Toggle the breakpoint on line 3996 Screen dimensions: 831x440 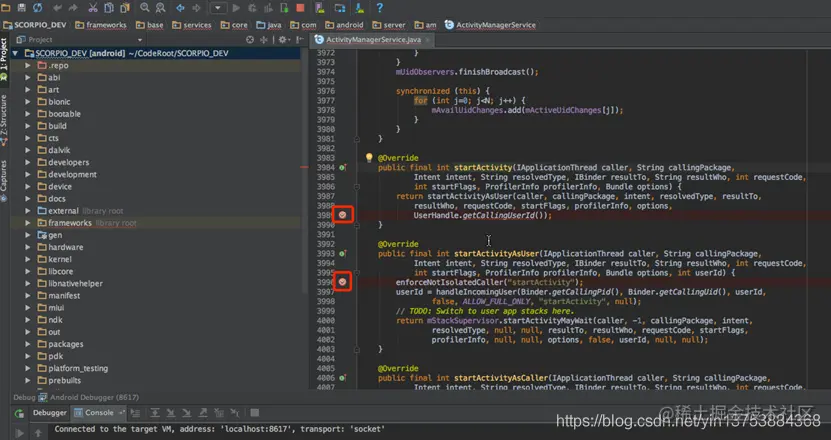point(342,282)
